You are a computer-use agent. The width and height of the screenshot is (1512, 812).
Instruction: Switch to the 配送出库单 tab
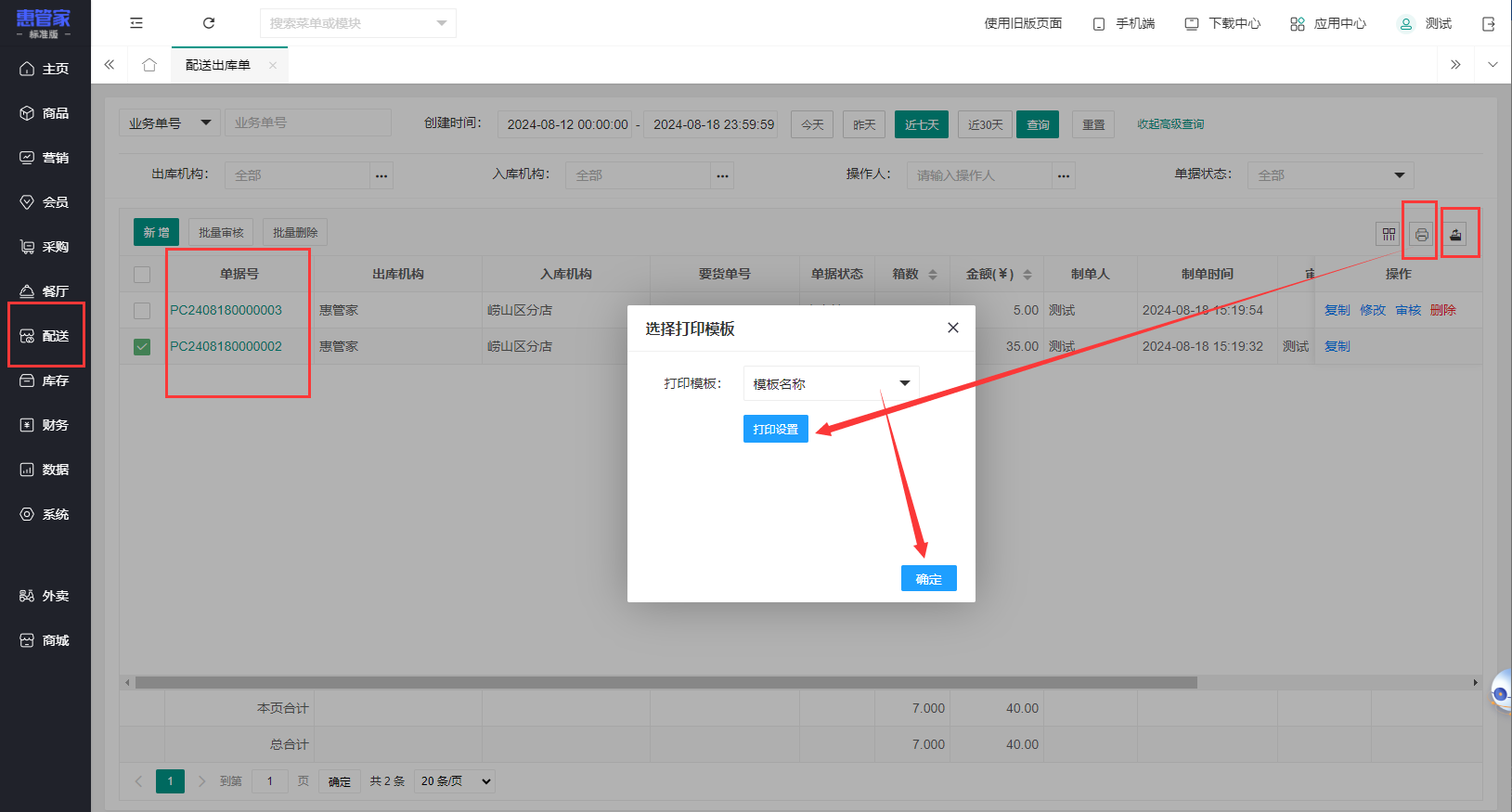point(218,65)
